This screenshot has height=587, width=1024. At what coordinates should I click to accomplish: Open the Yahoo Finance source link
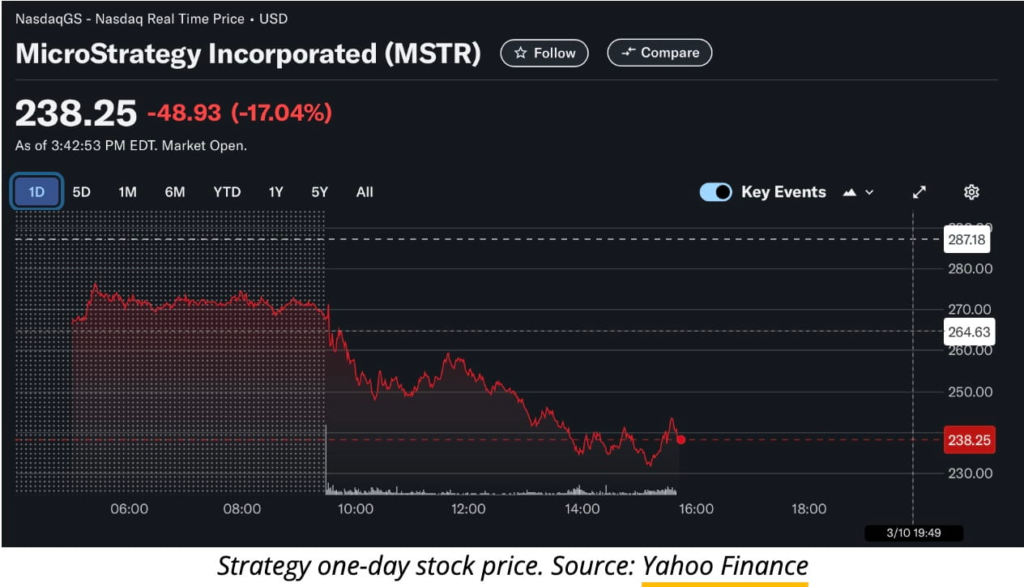[727, 565]
